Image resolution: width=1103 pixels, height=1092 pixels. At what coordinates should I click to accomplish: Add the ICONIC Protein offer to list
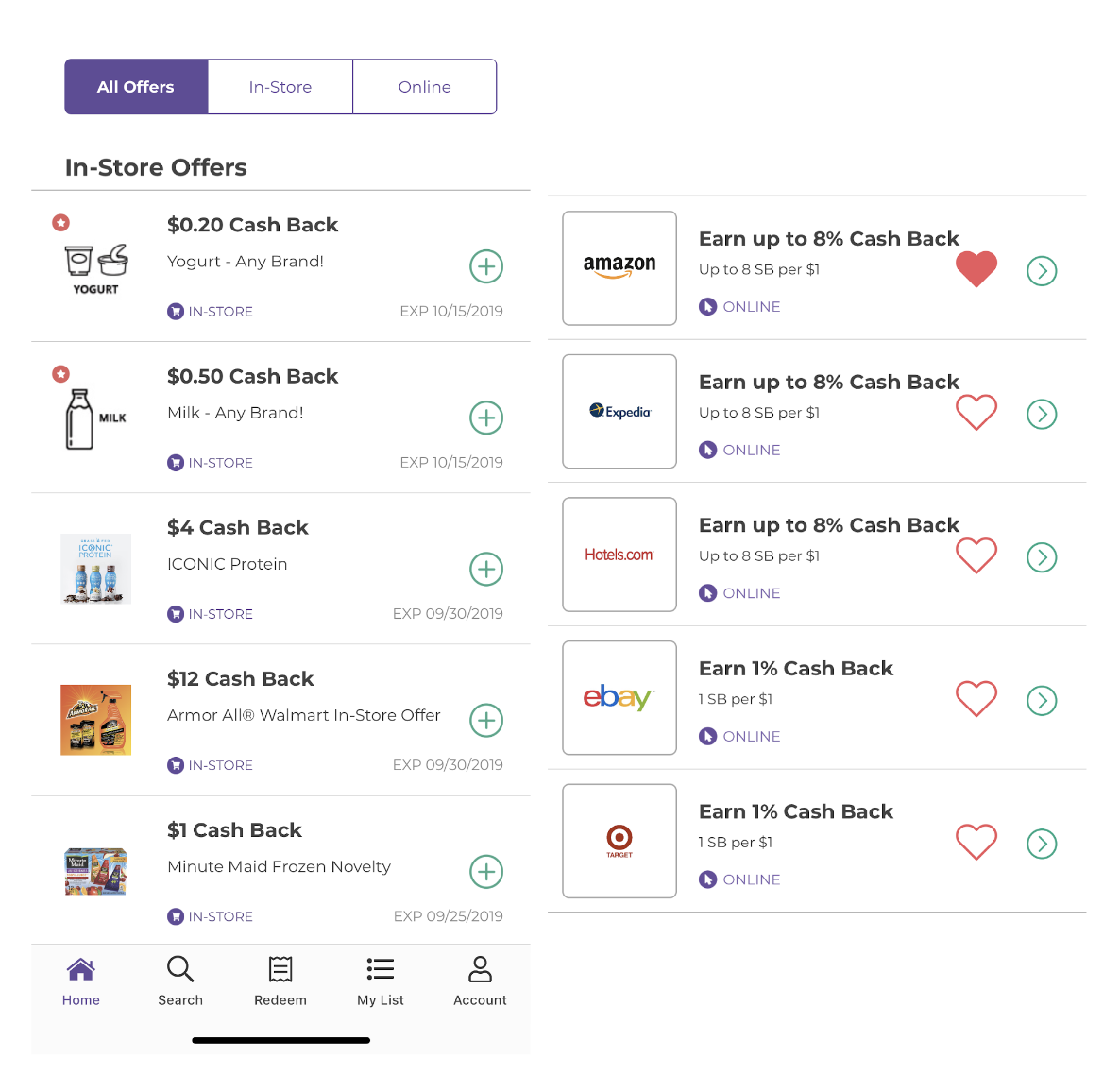(x=486, y=570)
